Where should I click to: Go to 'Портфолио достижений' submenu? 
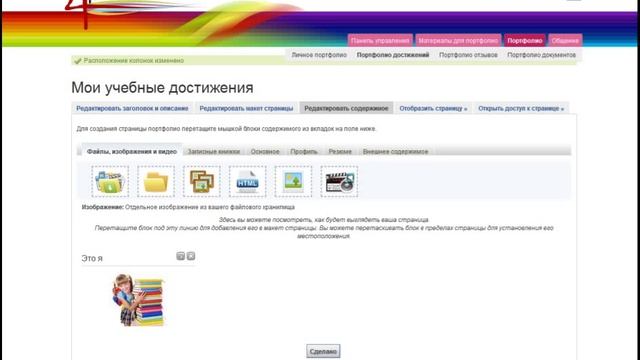pos(393,55)
